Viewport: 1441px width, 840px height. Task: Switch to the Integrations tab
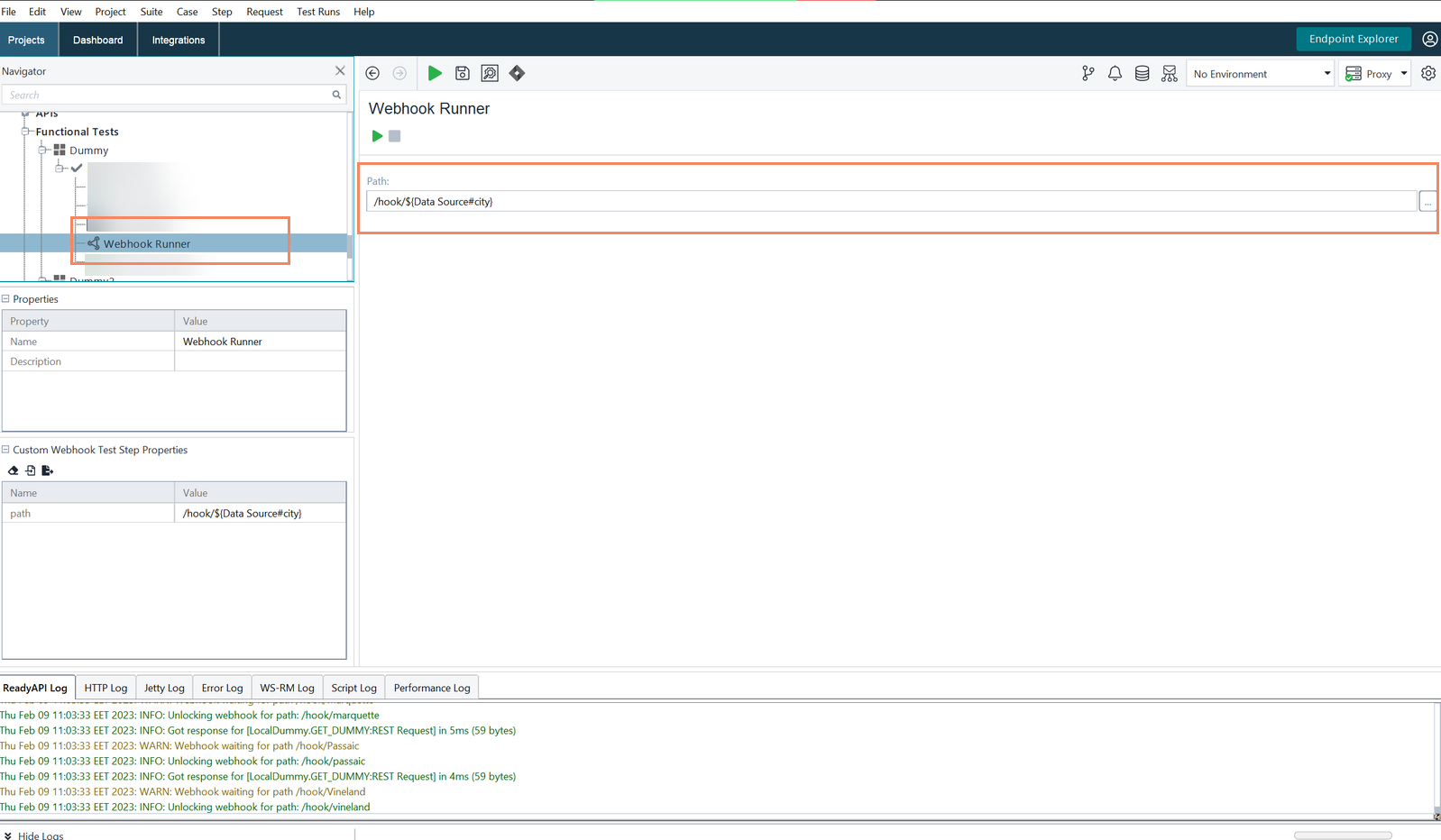pyautogui.click(x=179, y=40)
